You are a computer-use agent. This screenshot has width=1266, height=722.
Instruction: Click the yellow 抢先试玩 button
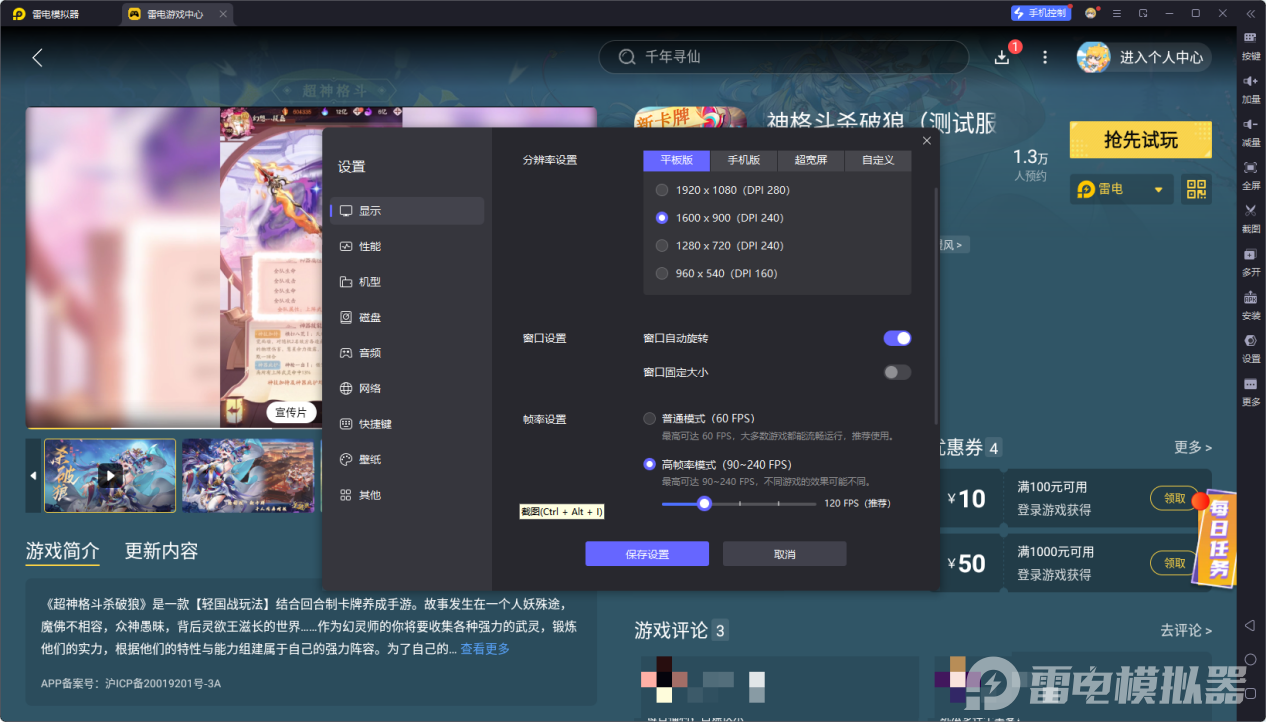click(1140, 139)
